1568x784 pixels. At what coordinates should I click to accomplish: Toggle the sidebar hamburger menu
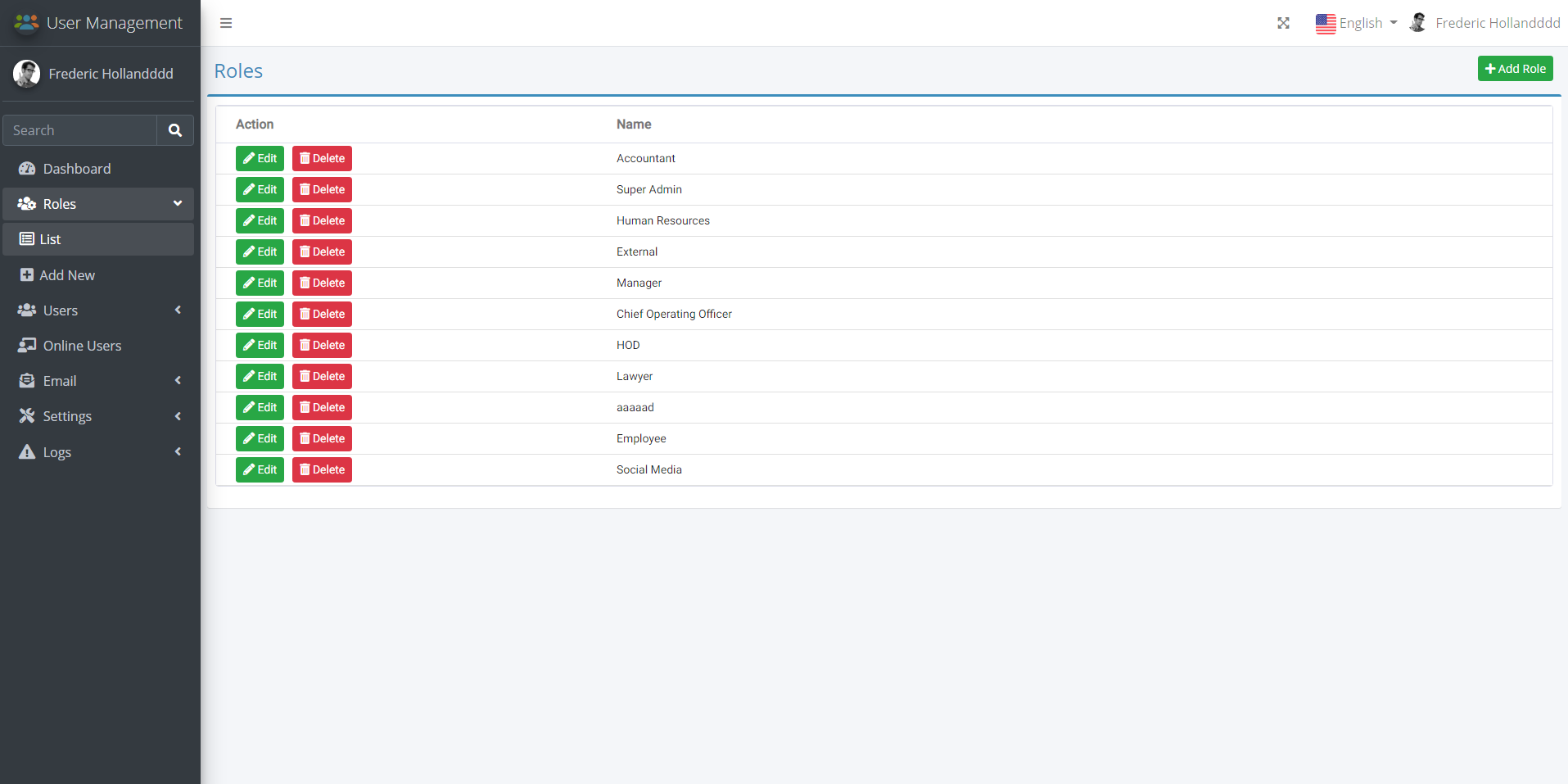pos(226,23)
